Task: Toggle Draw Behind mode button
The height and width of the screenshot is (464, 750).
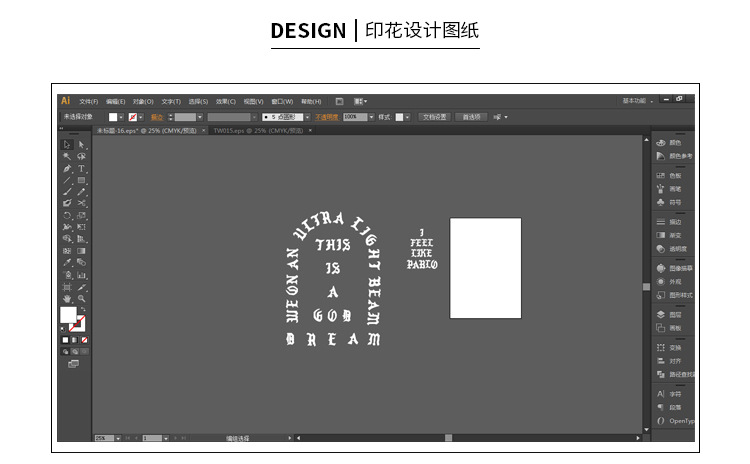Action: [75, 352]
